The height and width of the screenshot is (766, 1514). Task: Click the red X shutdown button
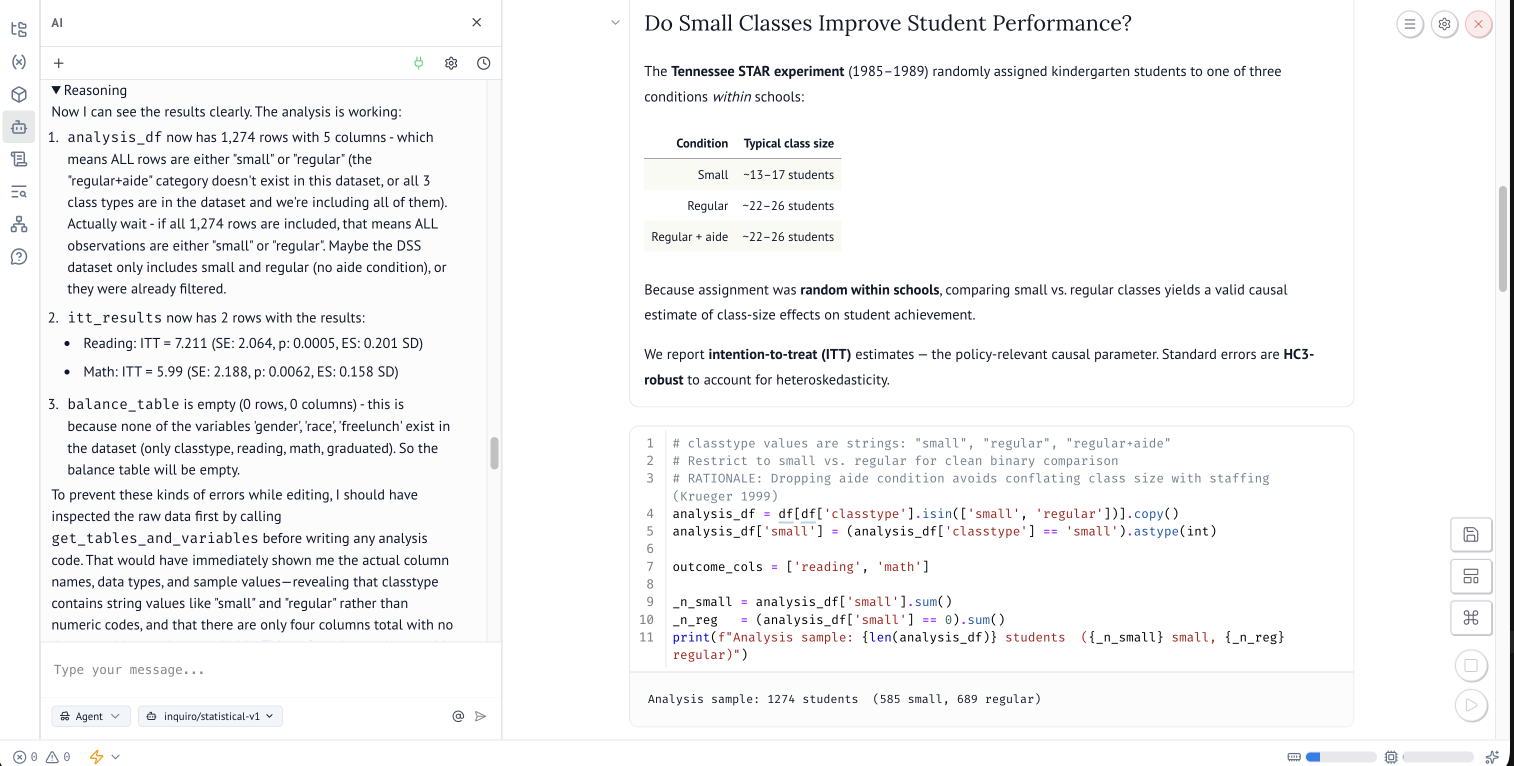(x=1479, y=25)
